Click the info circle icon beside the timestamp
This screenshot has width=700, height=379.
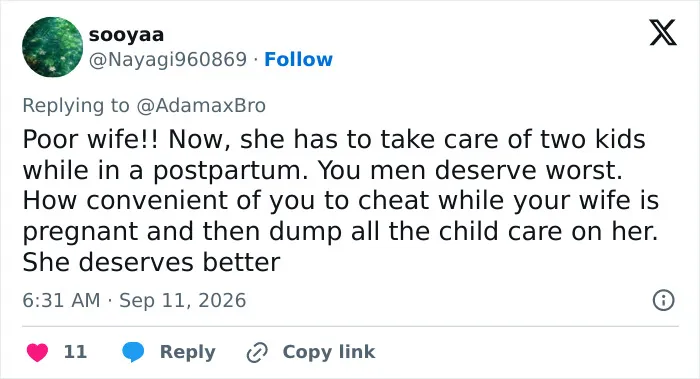coord(663,300)
